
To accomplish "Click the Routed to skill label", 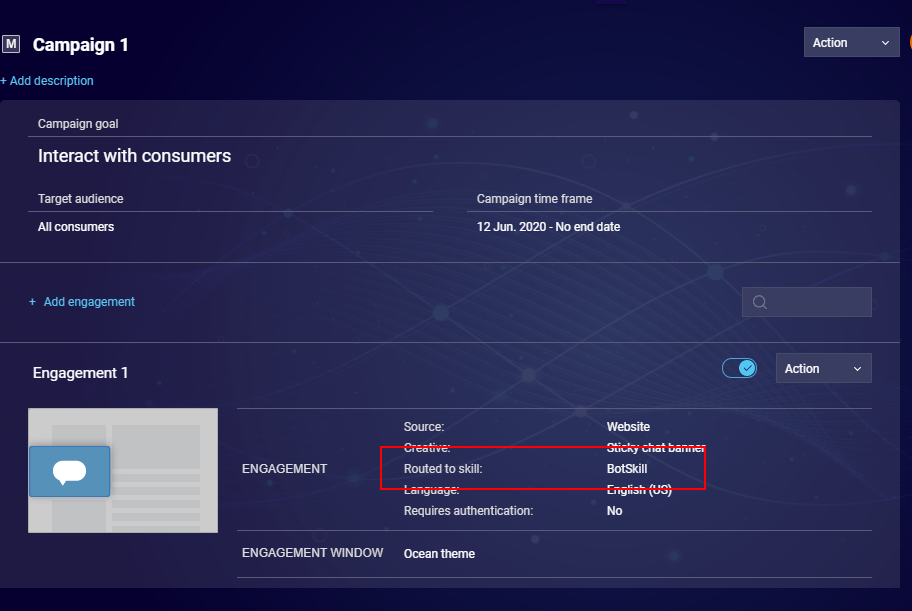I will pyautogui.click(x=443, y=468).
